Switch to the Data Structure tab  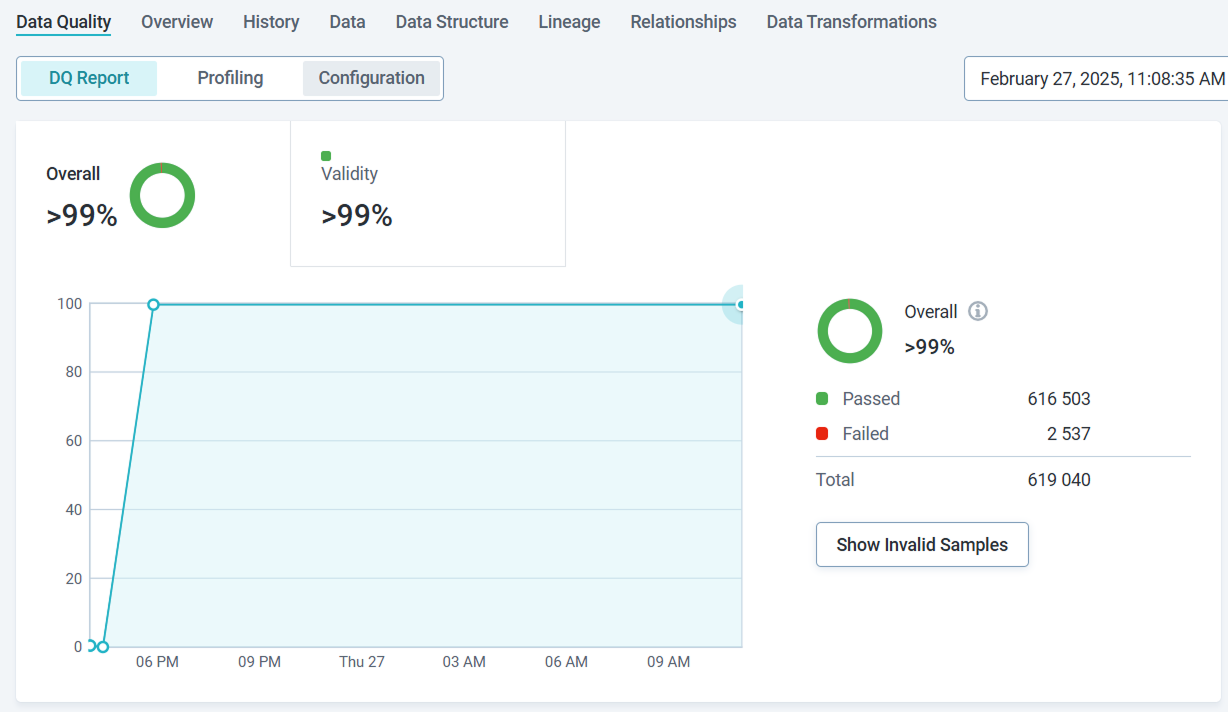[x=451, y=22]
